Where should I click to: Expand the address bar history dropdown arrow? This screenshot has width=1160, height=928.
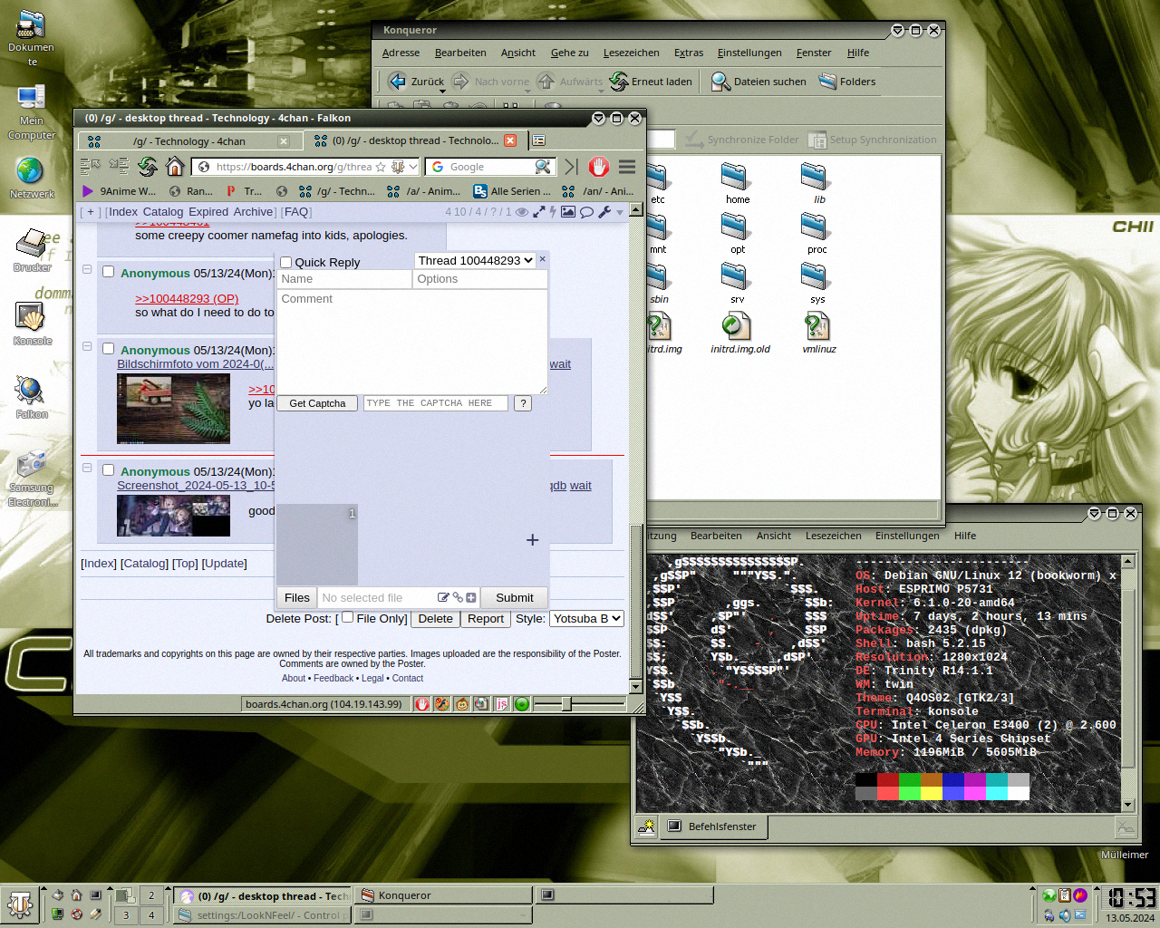click(413, 167)
